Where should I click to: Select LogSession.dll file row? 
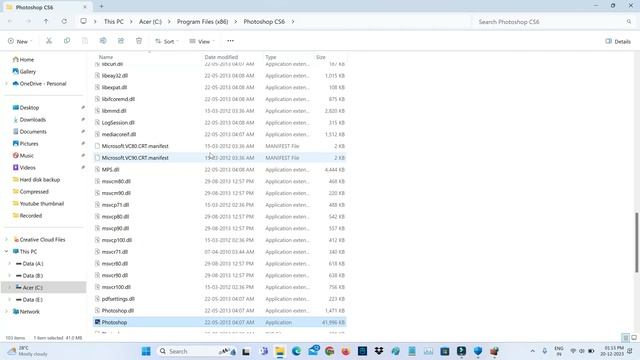point(220,122)
